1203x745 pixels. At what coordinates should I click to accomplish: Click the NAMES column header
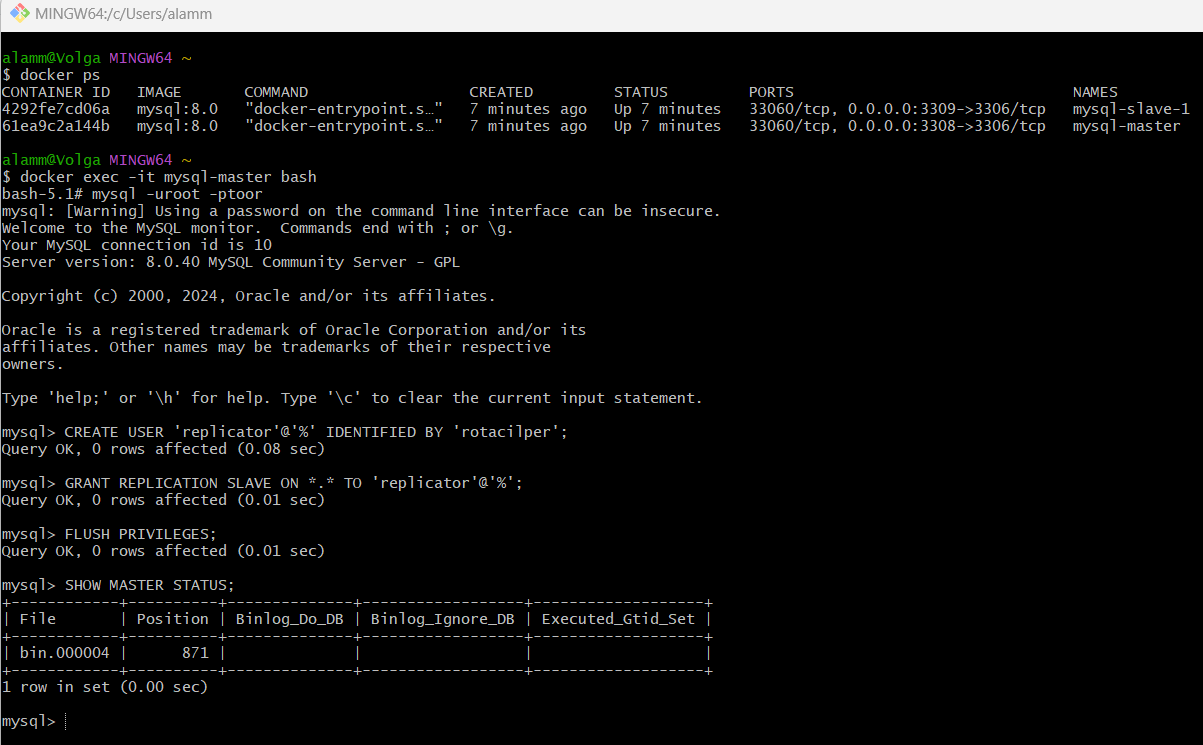point(1095,92)
